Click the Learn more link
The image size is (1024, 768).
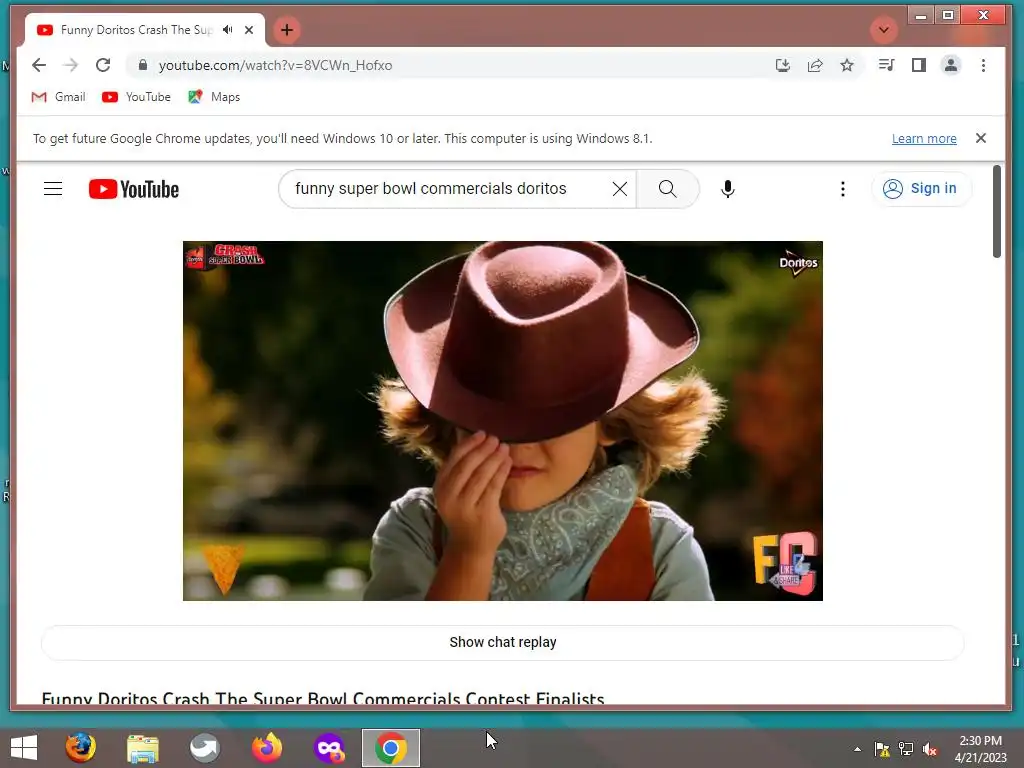point(924,138)
